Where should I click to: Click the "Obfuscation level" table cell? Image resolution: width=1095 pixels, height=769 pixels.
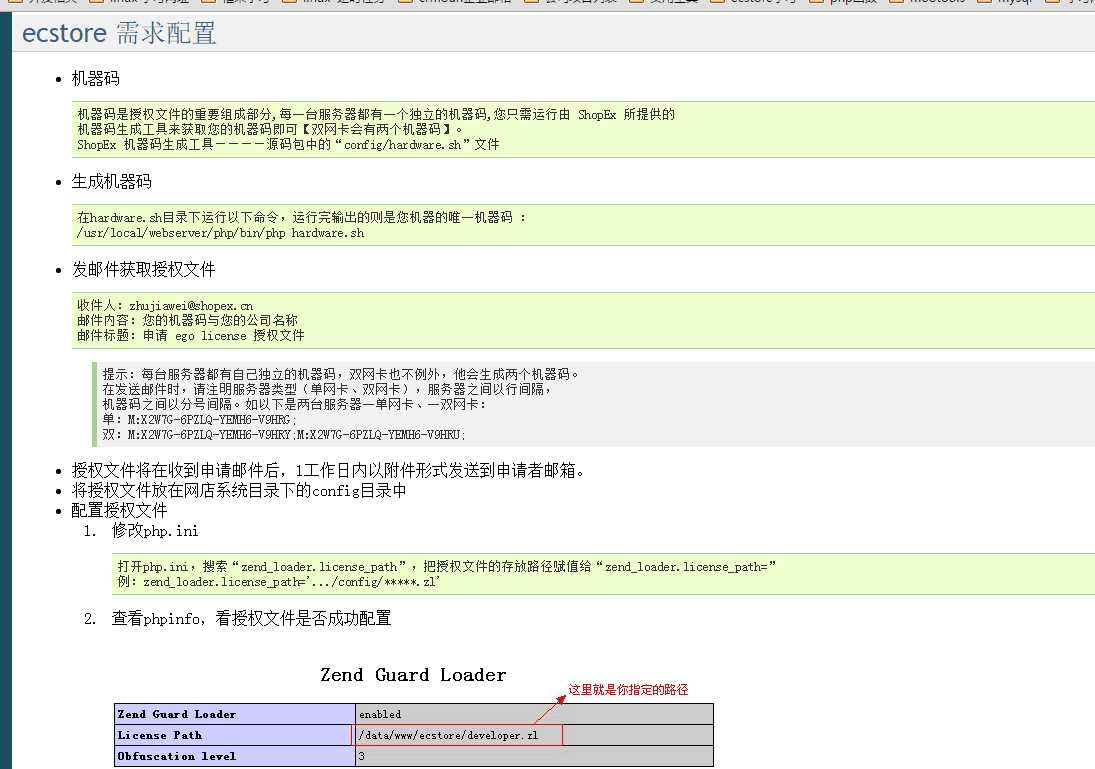235,756
